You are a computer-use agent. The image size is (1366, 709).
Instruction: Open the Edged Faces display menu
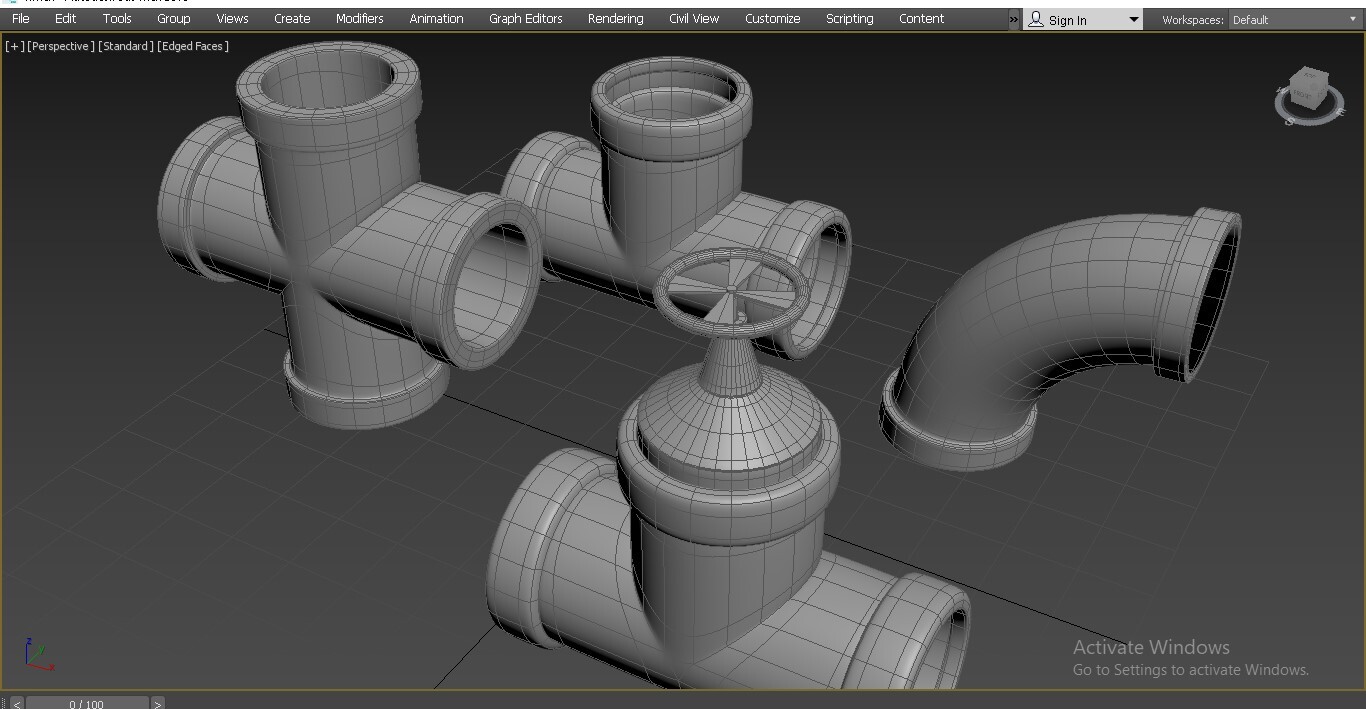(x=193, y=46)
